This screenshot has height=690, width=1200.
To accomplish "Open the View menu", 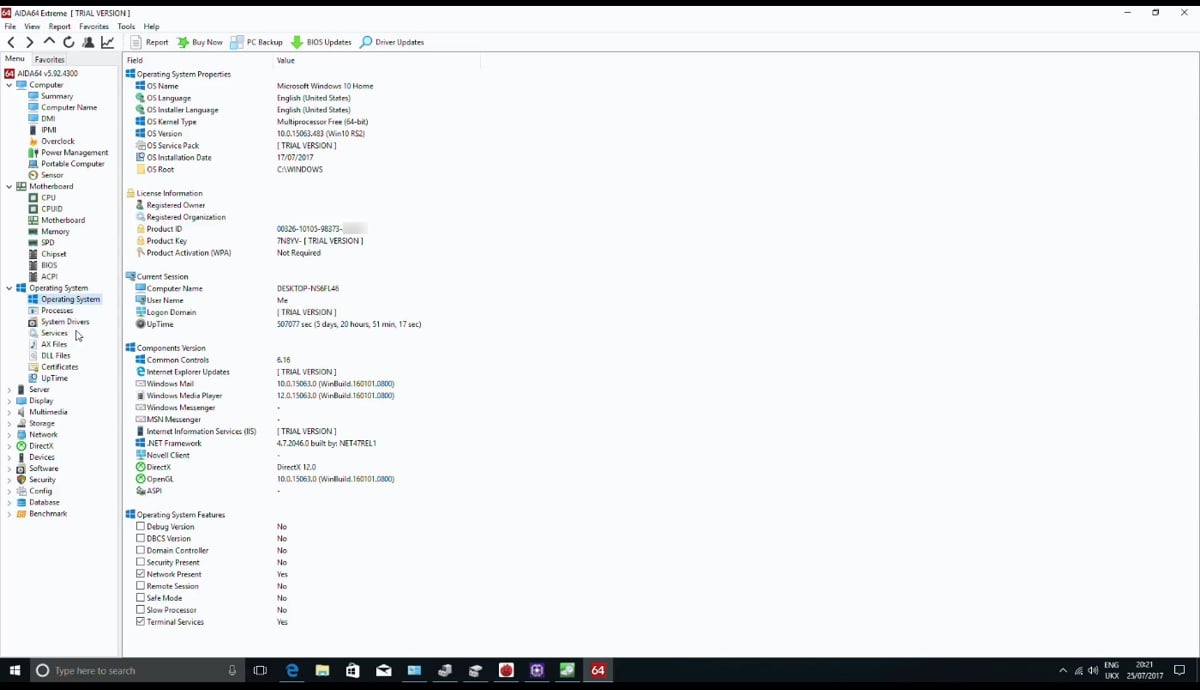I will click(x=32, y=27).
